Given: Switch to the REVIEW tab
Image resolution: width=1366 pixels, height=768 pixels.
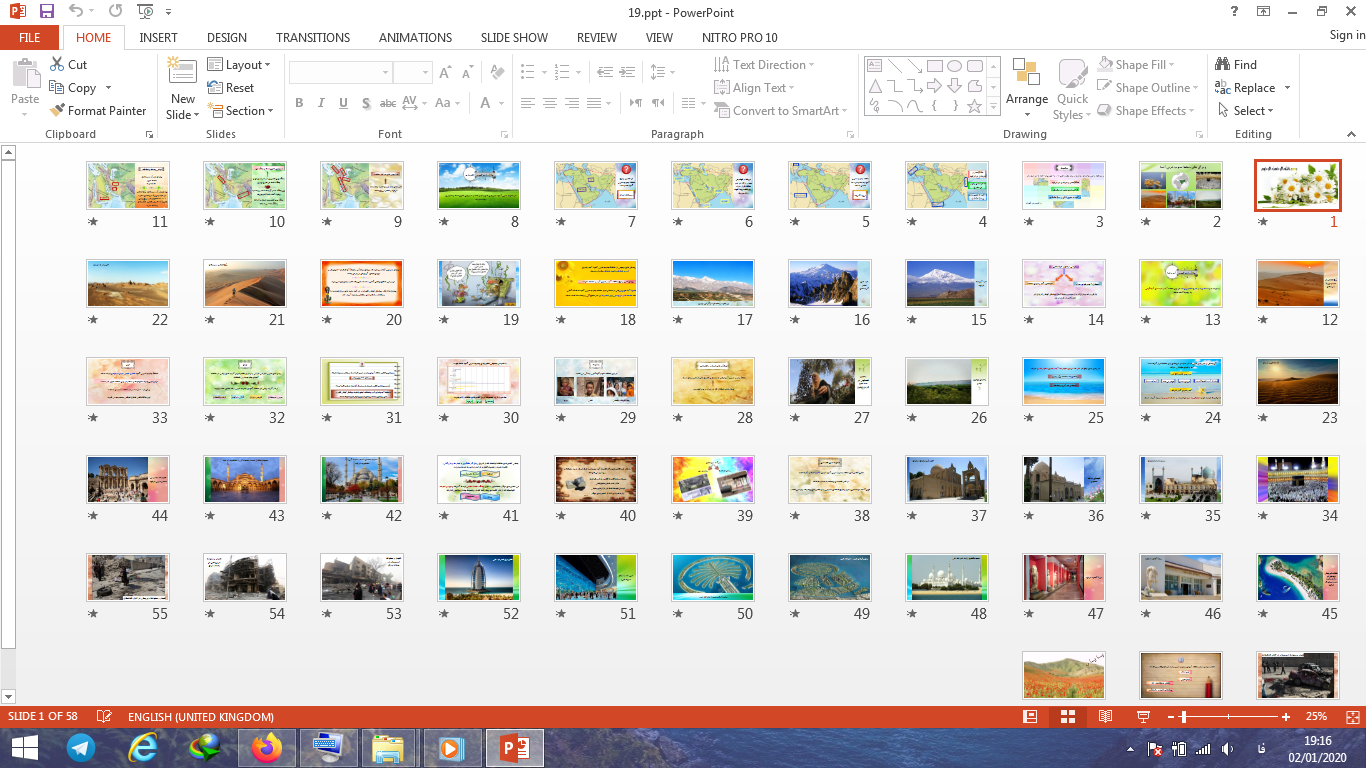Looking at the screenshot, I should pos(597,37).
